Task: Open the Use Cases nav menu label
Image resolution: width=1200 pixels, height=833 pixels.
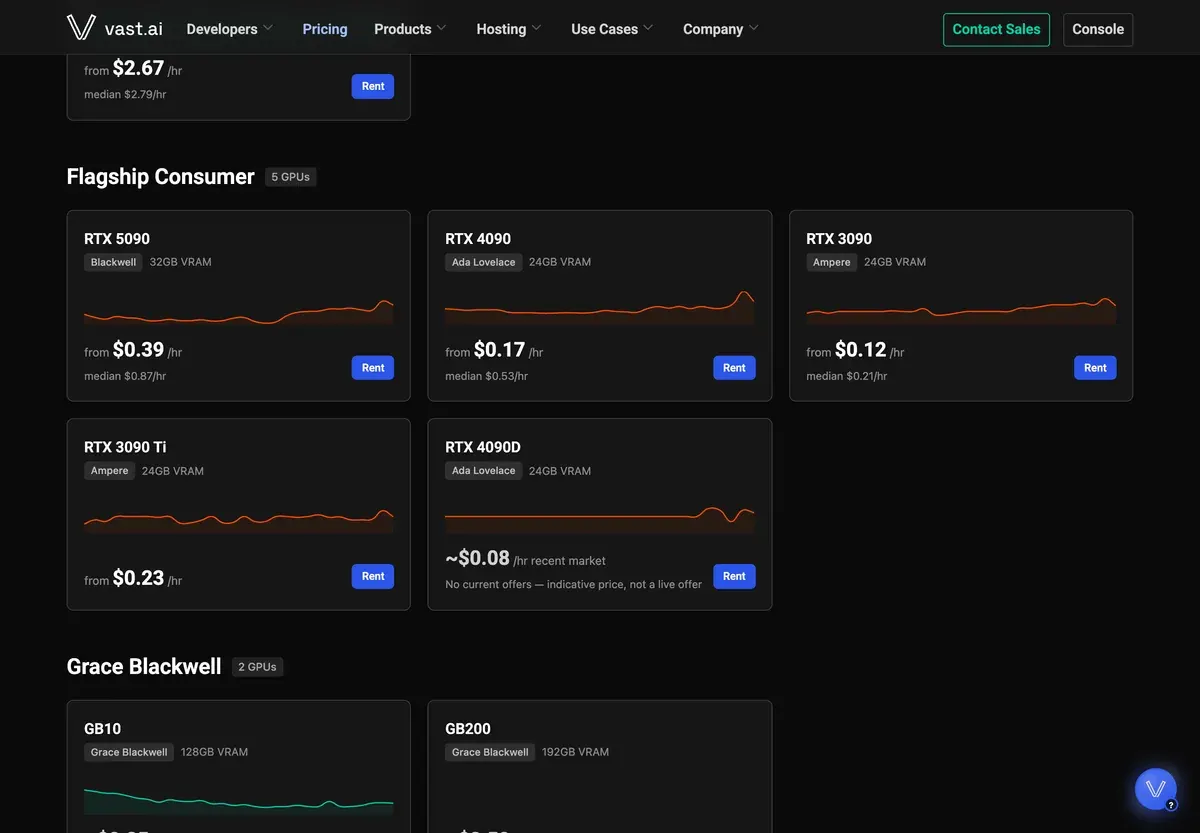Action: tap(604, 29)
